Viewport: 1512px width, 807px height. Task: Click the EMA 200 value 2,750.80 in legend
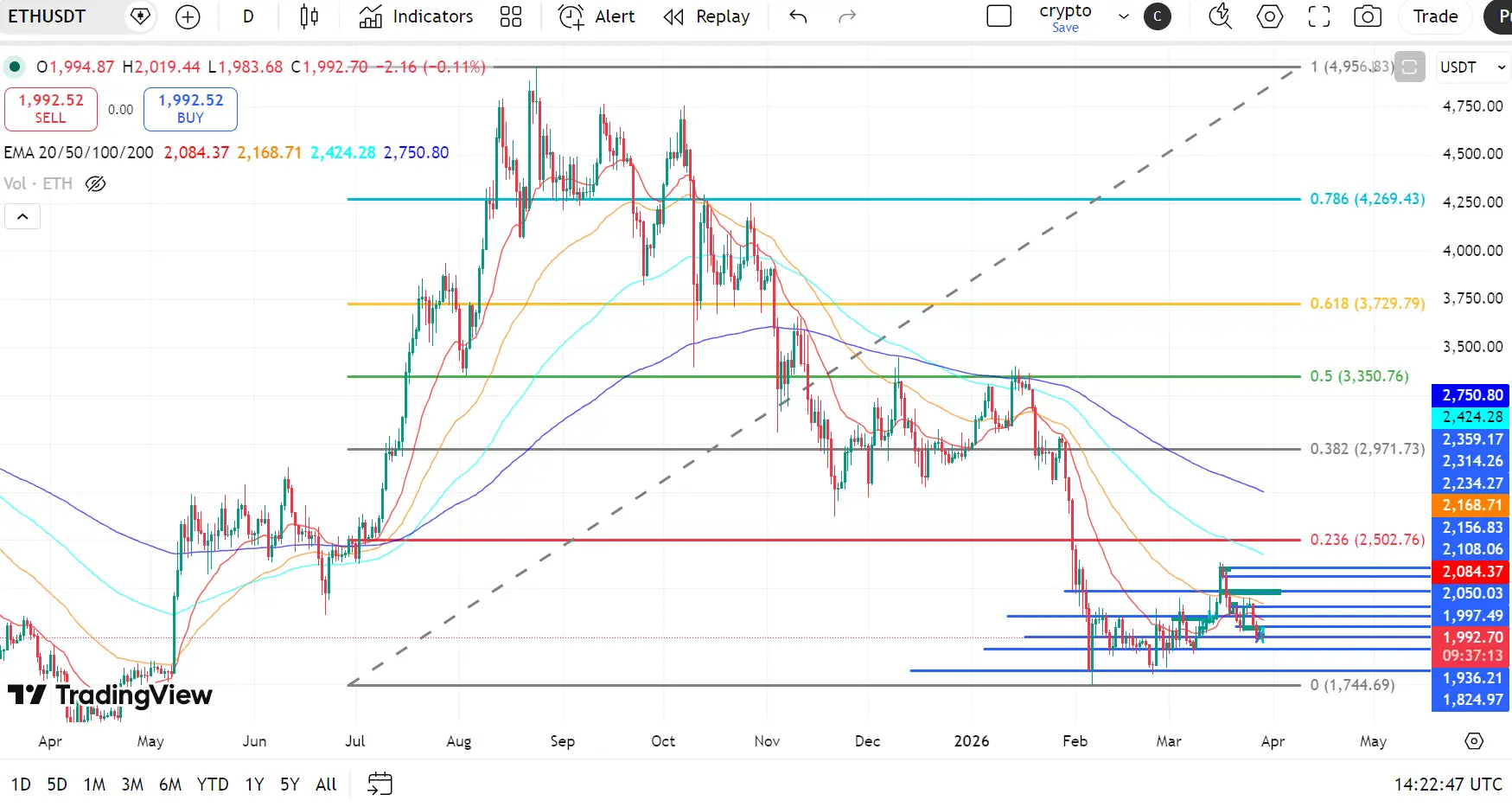tap(416, 152)
